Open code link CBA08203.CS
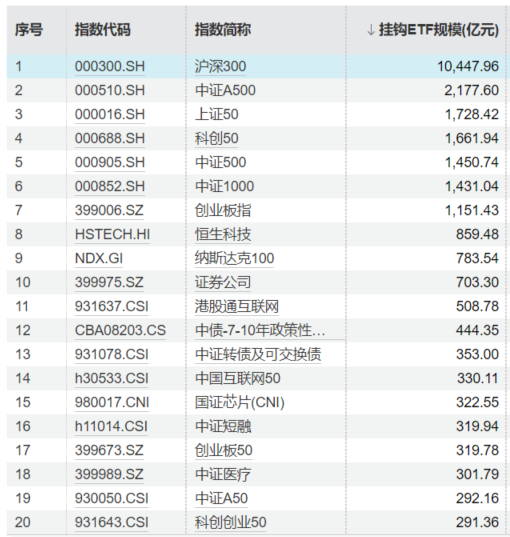510x537 pixels. [x=121, y=330]
